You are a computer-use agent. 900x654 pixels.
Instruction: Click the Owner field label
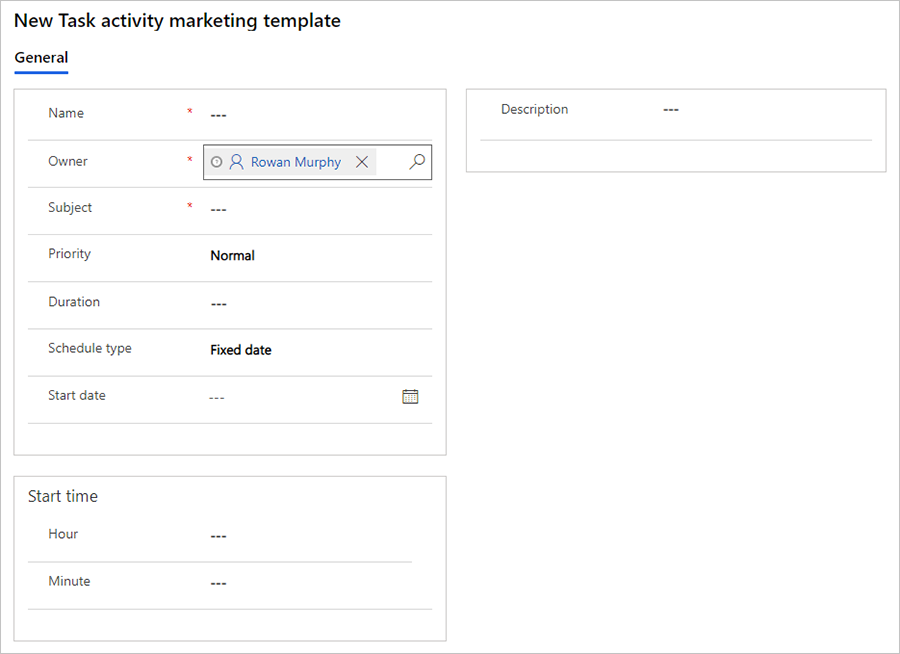point(68,161)
